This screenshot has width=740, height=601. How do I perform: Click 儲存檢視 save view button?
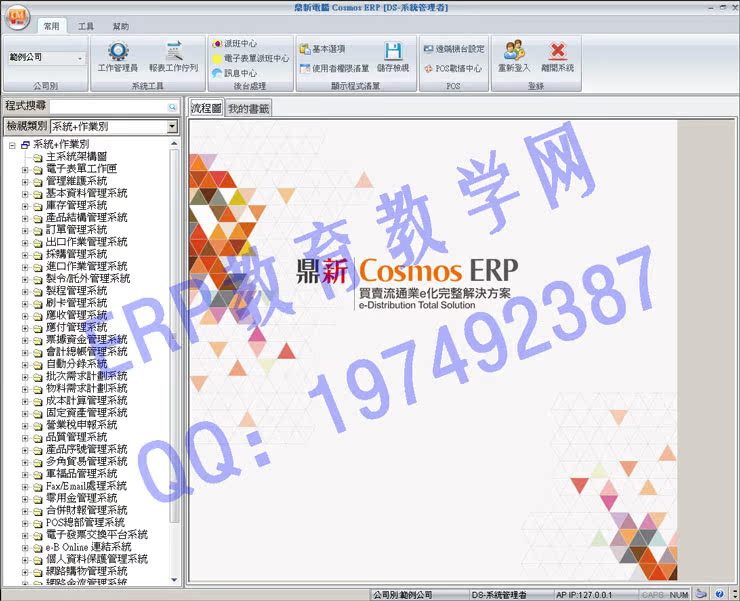(x=393, y=57)
